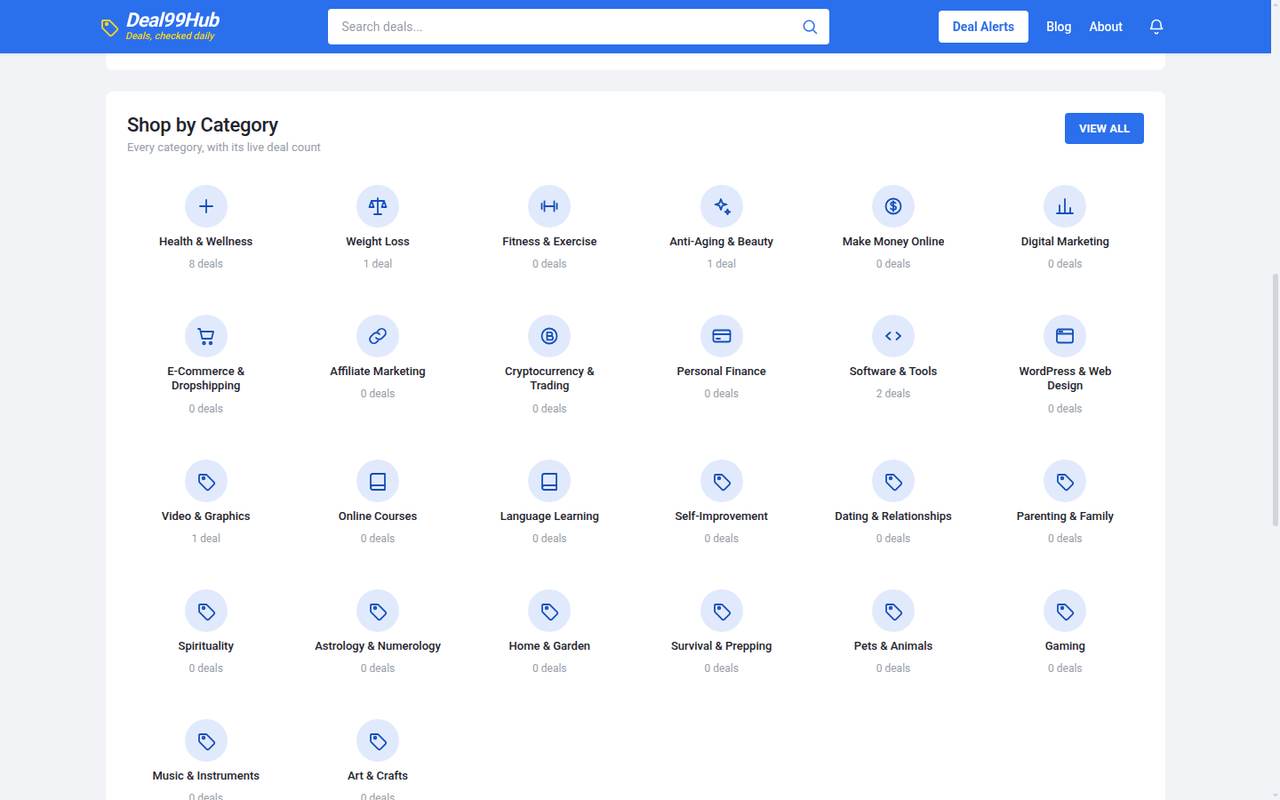Open the Anti-Aging & Beauty sparkle icon
Image resolution: width=1280 pixels, height=800 pixels.
721,206
